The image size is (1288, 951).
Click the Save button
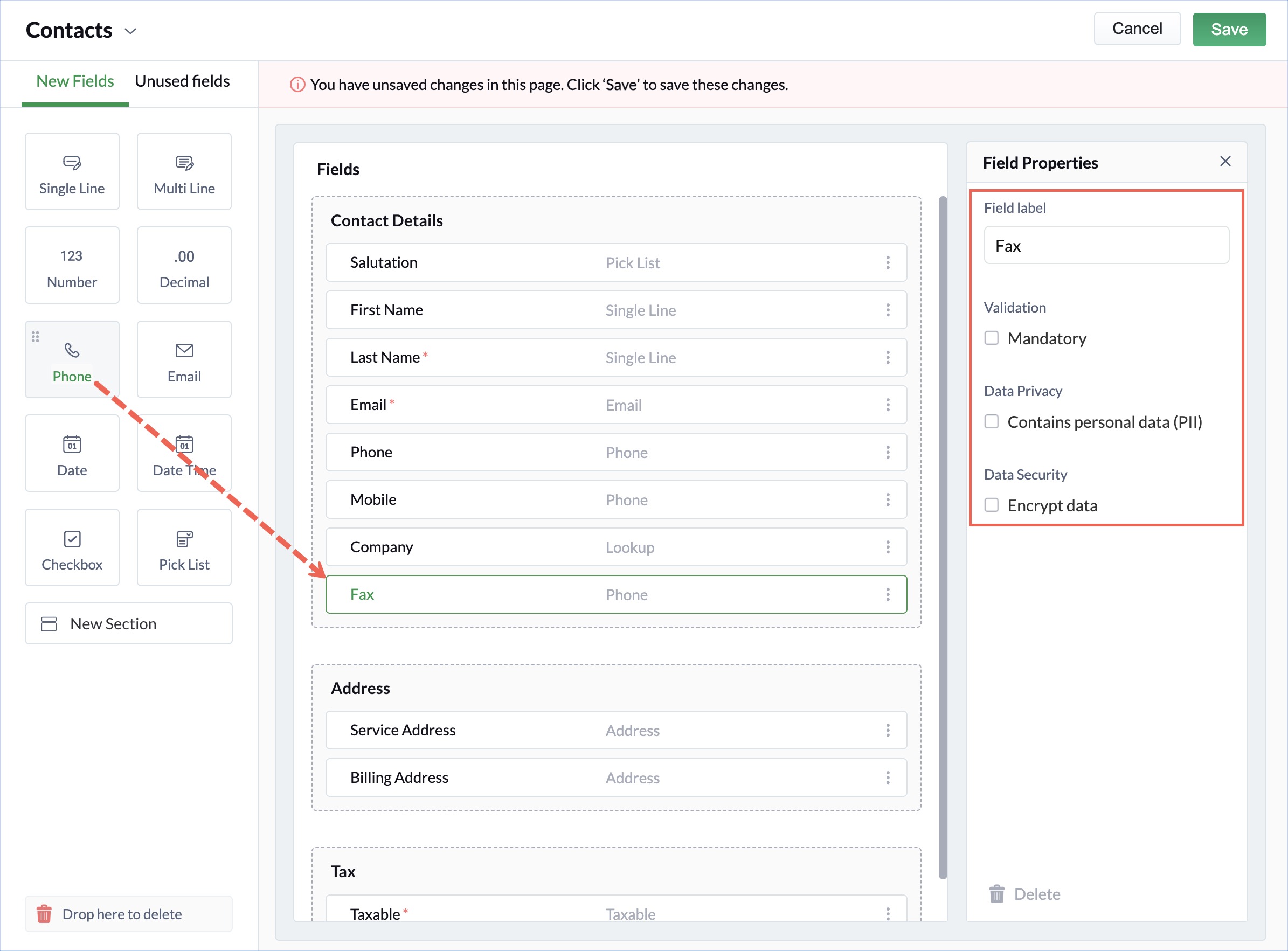[1229, 29]
